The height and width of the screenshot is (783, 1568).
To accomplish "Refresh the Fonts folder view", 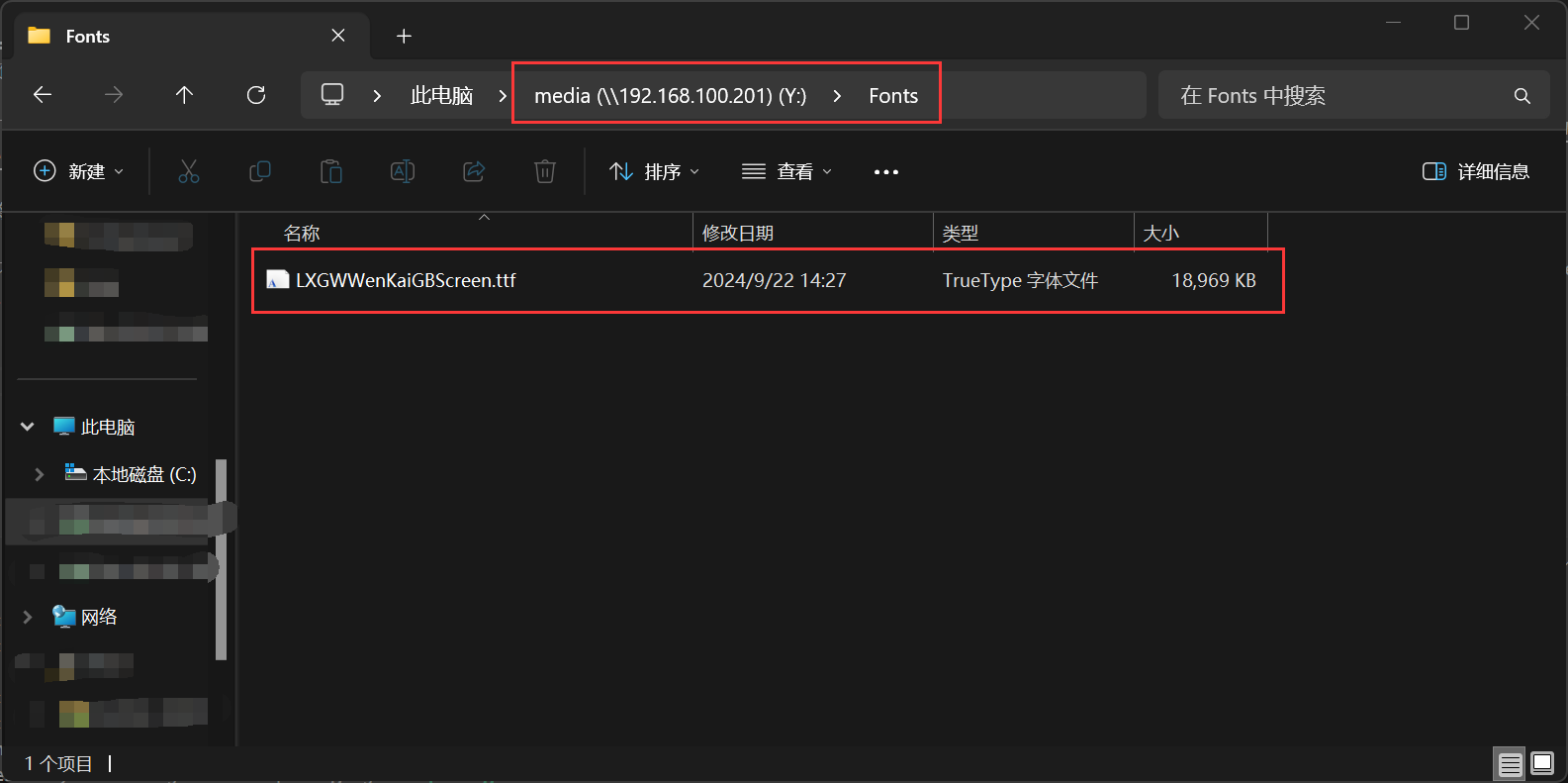I will point(256,95).
